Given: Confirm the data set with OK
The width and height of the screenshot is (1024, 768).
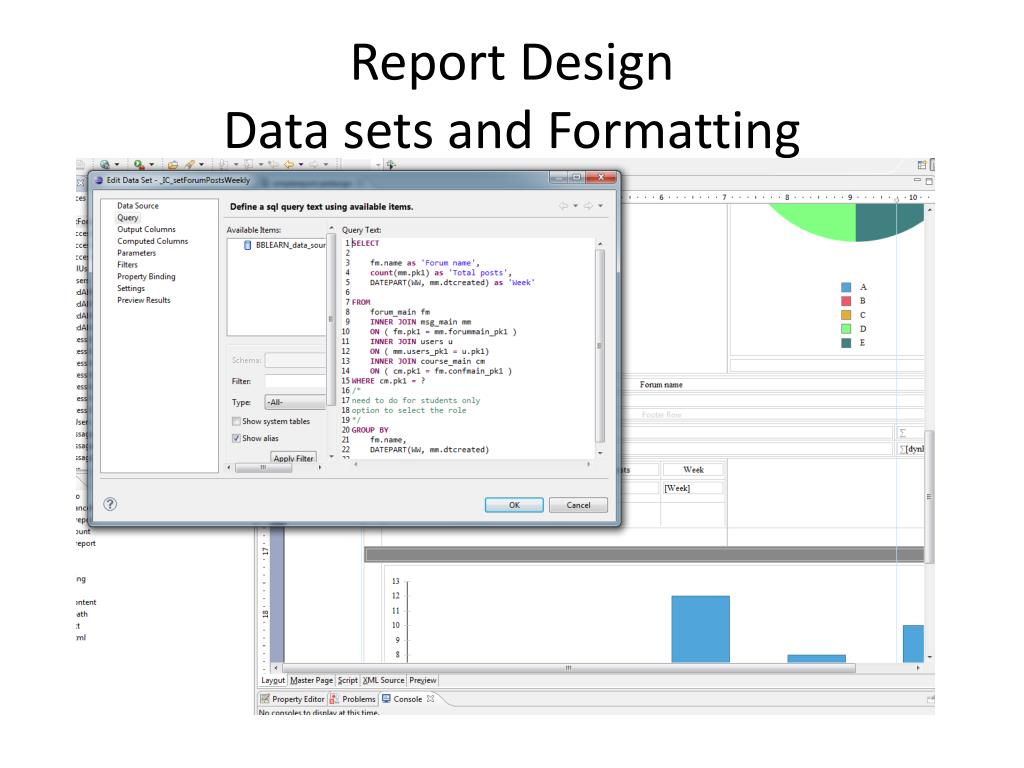Looking at the screenshot, I should [x=514, y=505].
